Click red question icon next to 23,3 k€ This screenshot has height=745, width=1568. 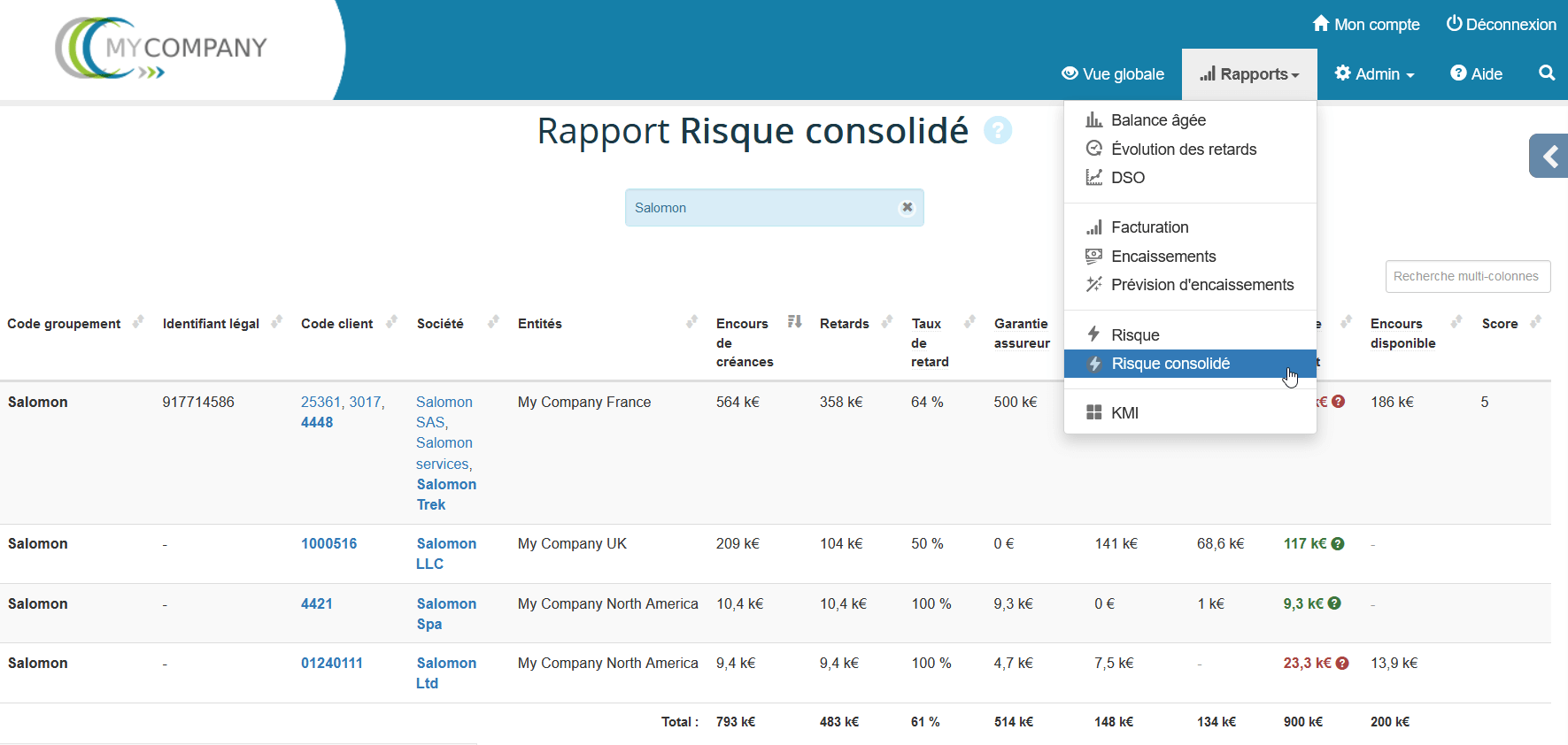[x=1342, y=664]
